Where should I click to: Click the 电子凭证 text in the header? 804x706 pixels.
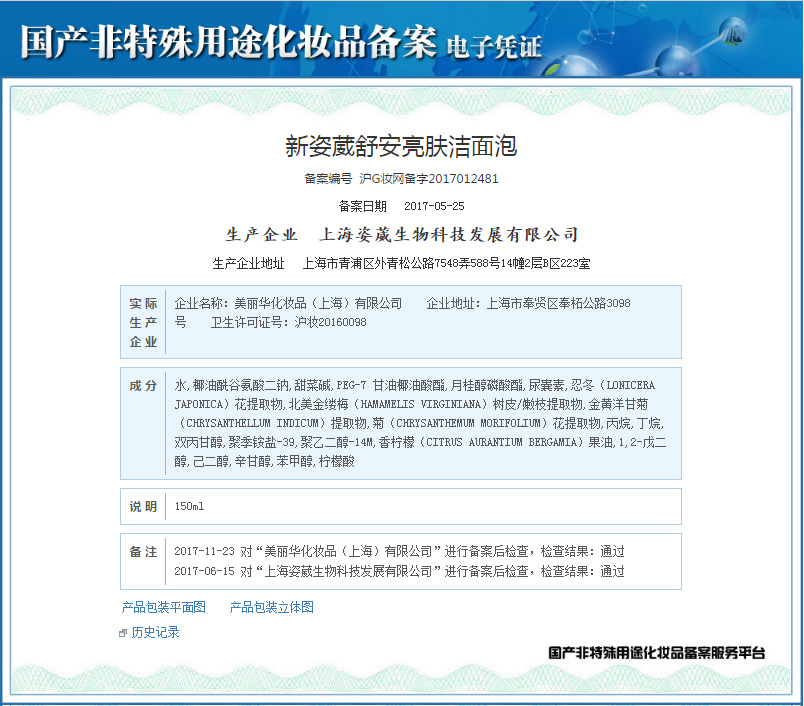pos(494,46)
